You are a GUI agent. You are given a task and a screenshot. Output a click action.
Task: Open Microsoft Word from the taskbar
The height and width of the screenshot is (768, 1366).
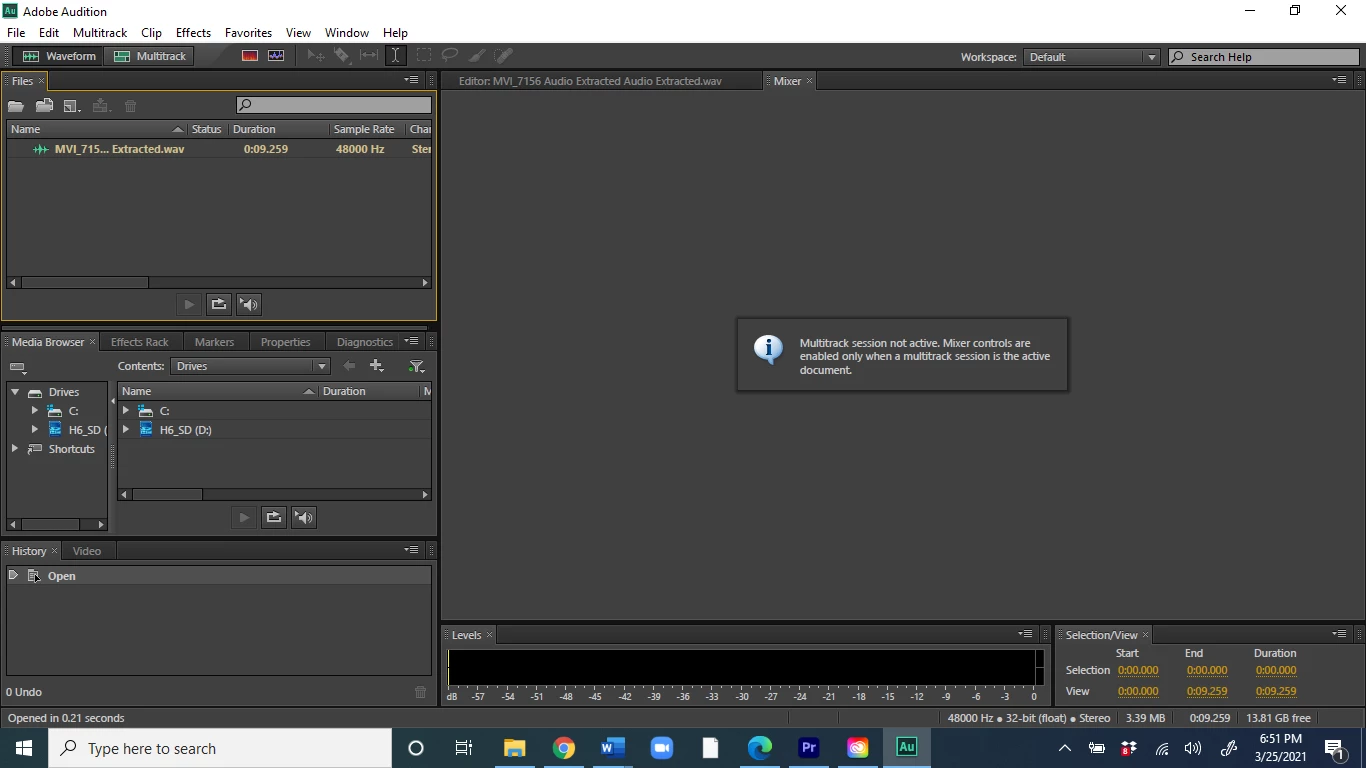pos(613,748)
